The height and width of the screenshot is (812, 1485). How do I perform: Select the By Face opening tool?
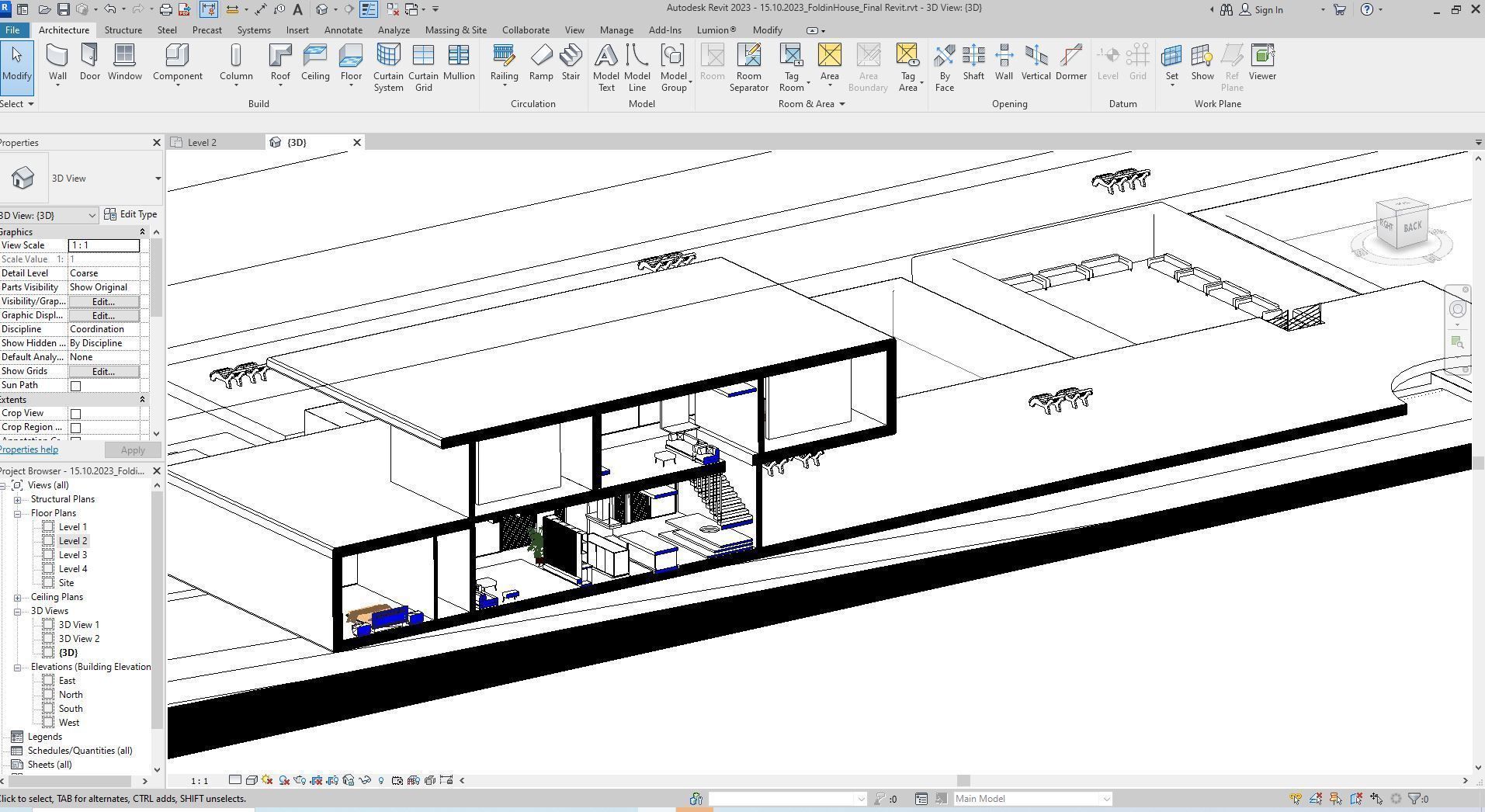pyautogui.click(x=944, y=68)
